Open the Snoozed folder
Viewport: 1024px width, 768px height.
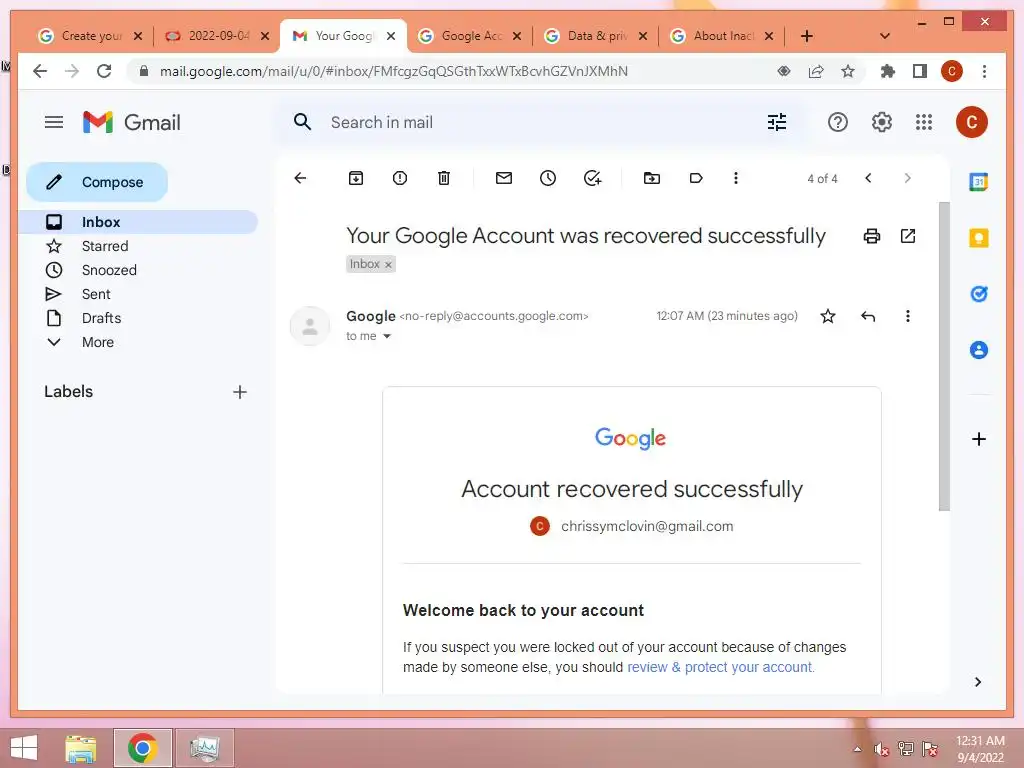[x=138, y=270]
